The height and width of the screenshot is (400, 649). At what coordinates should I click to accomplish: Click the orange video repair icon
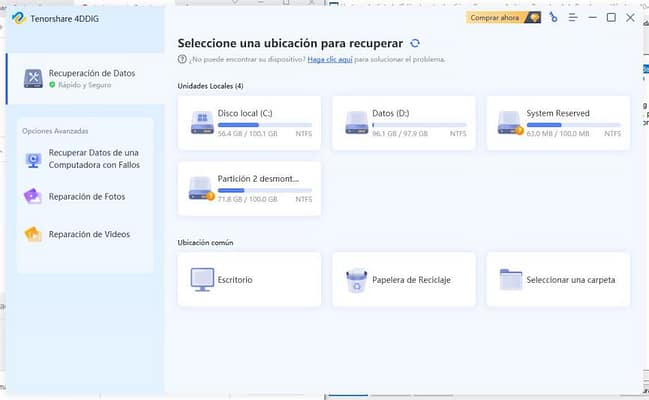33,234
